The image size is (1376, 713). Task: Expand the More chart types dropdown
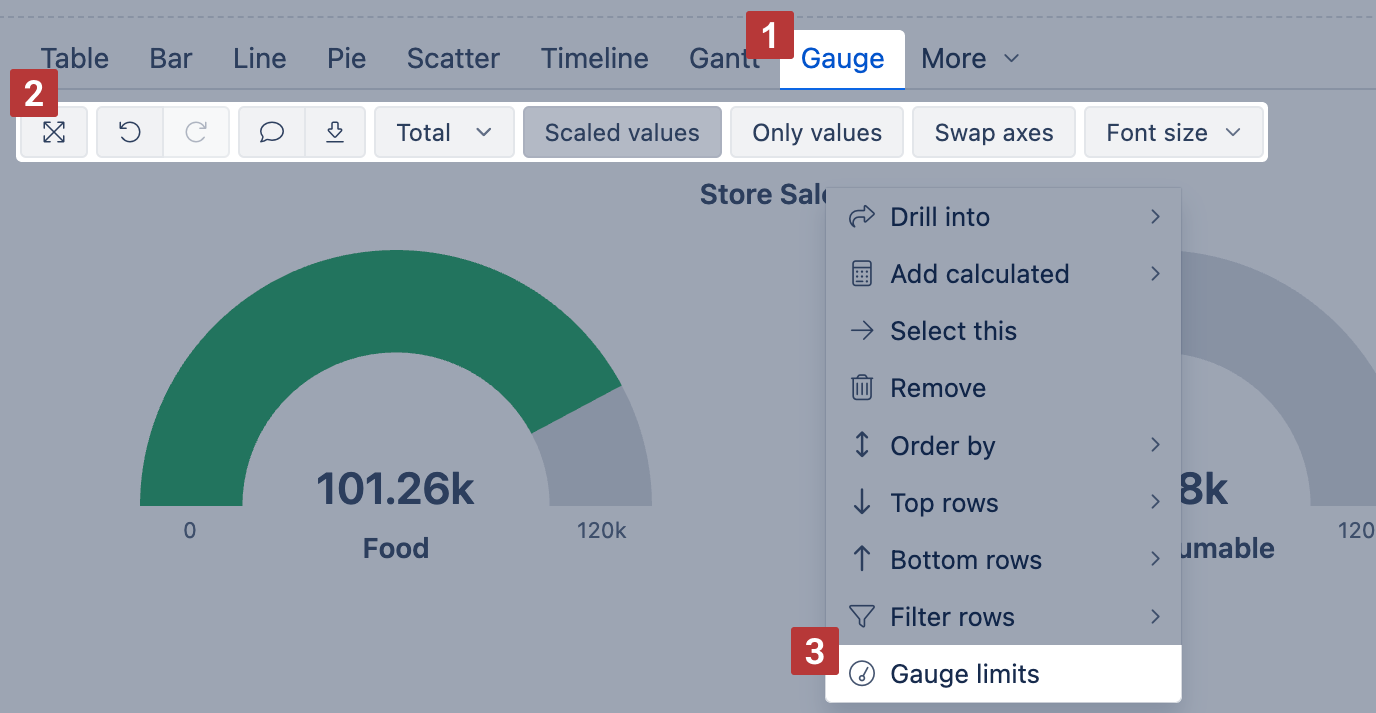[x=970, y=59]
